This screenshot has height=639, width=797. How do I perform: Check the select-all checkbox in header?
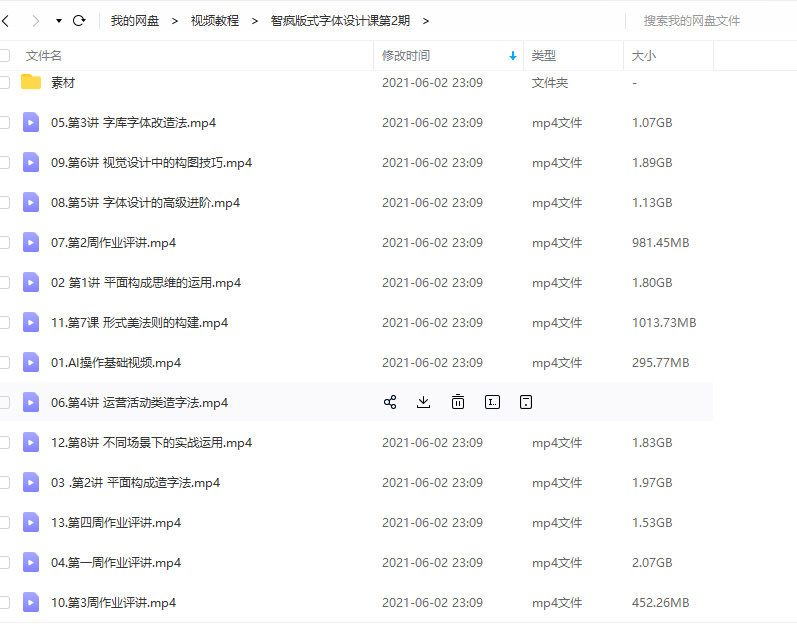coord(4,56)
